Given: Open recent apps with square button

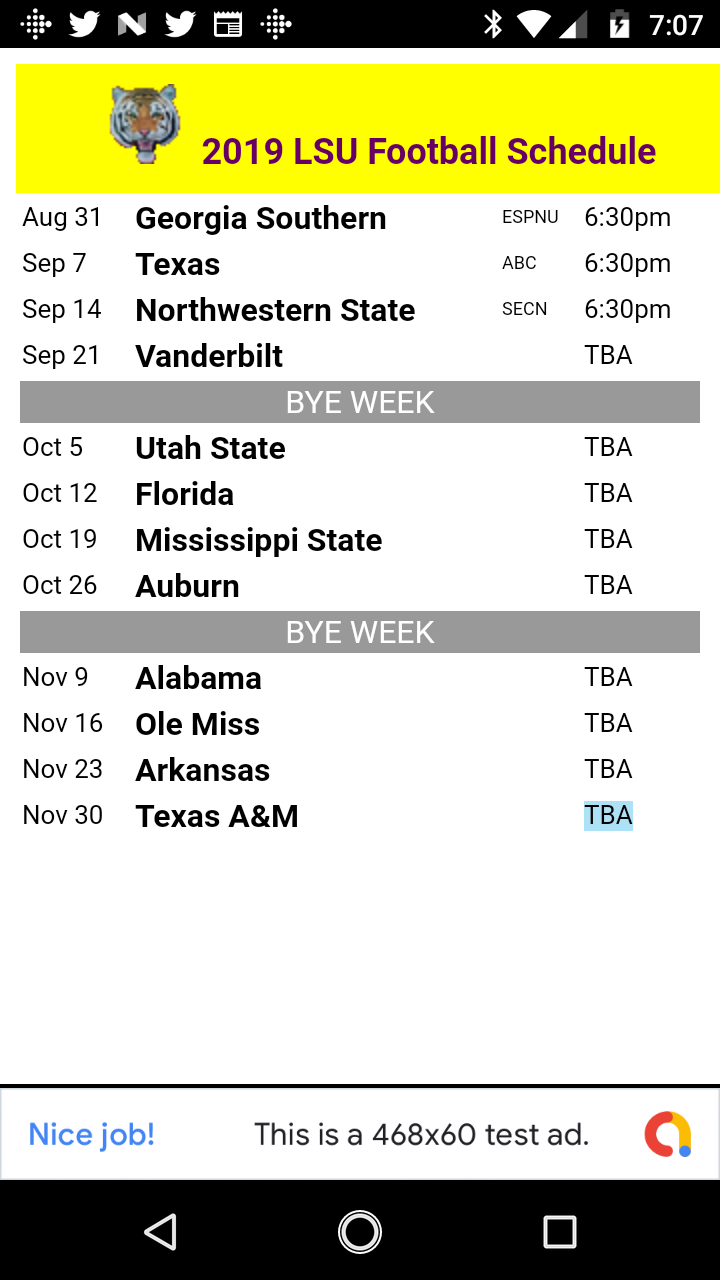Looking at the screenshot, I should click(x=559, y=1232).
